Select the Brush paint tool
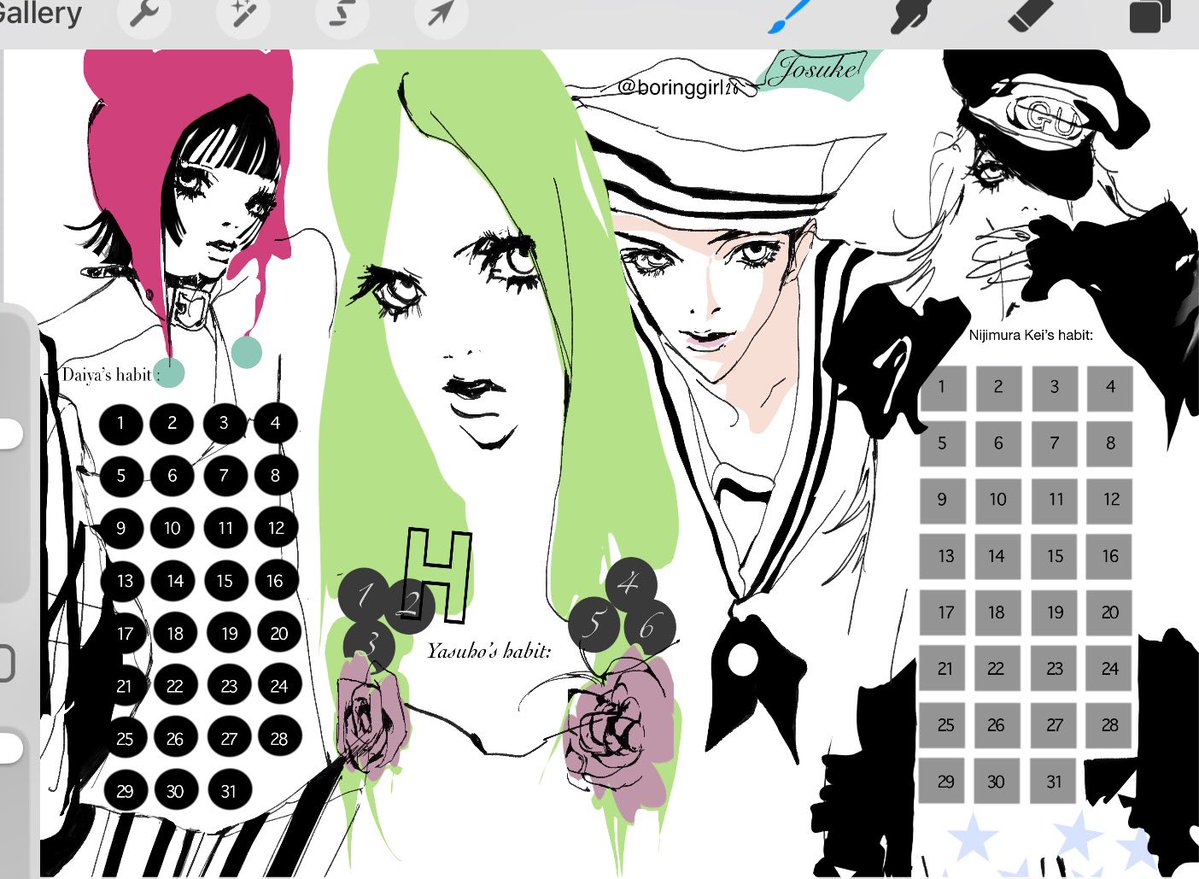 790,15
